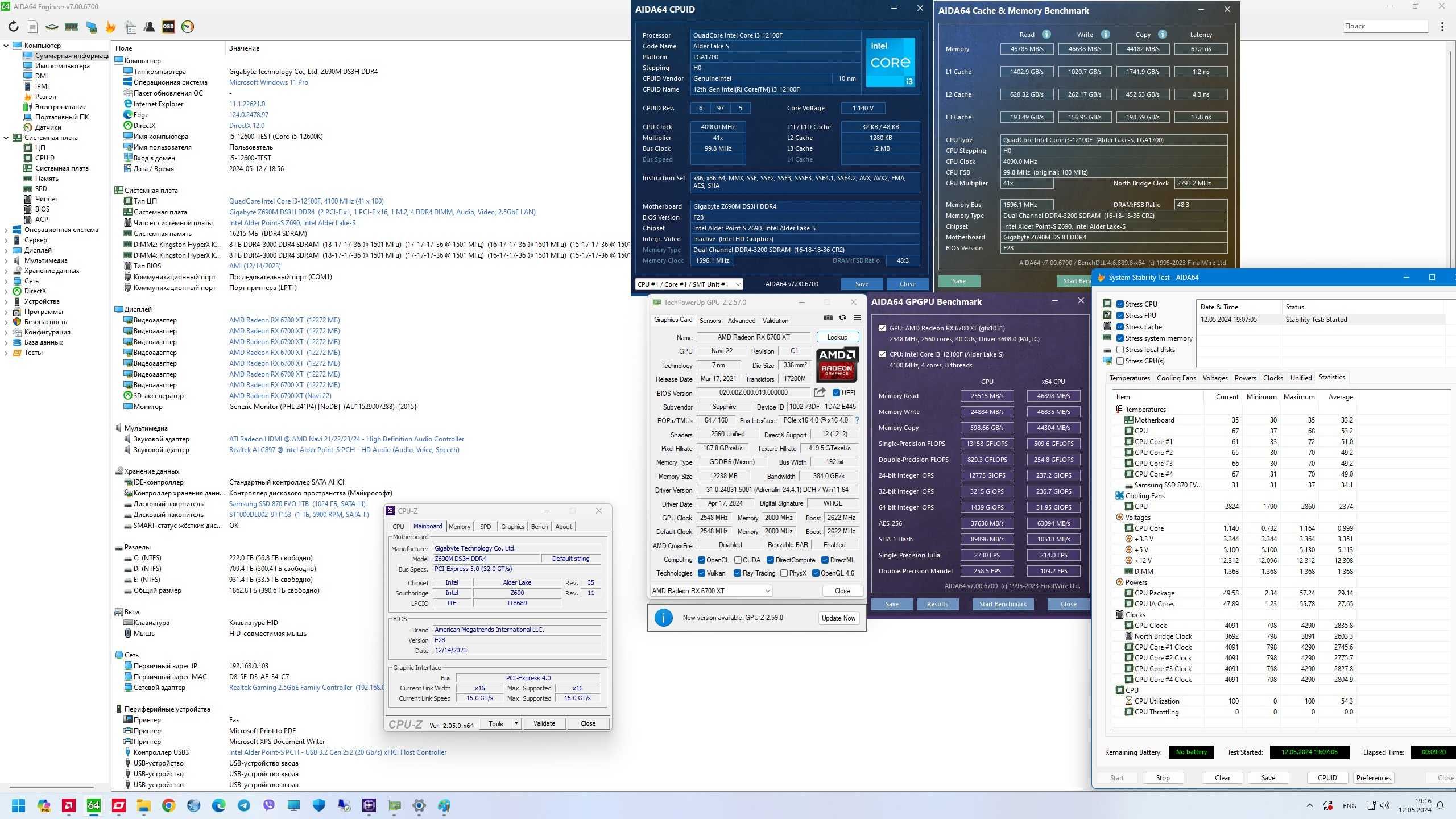Click the Write info icon in Memory Benchmark
This screenshot has height=819, width=1456.
[x=1105, y=34]
